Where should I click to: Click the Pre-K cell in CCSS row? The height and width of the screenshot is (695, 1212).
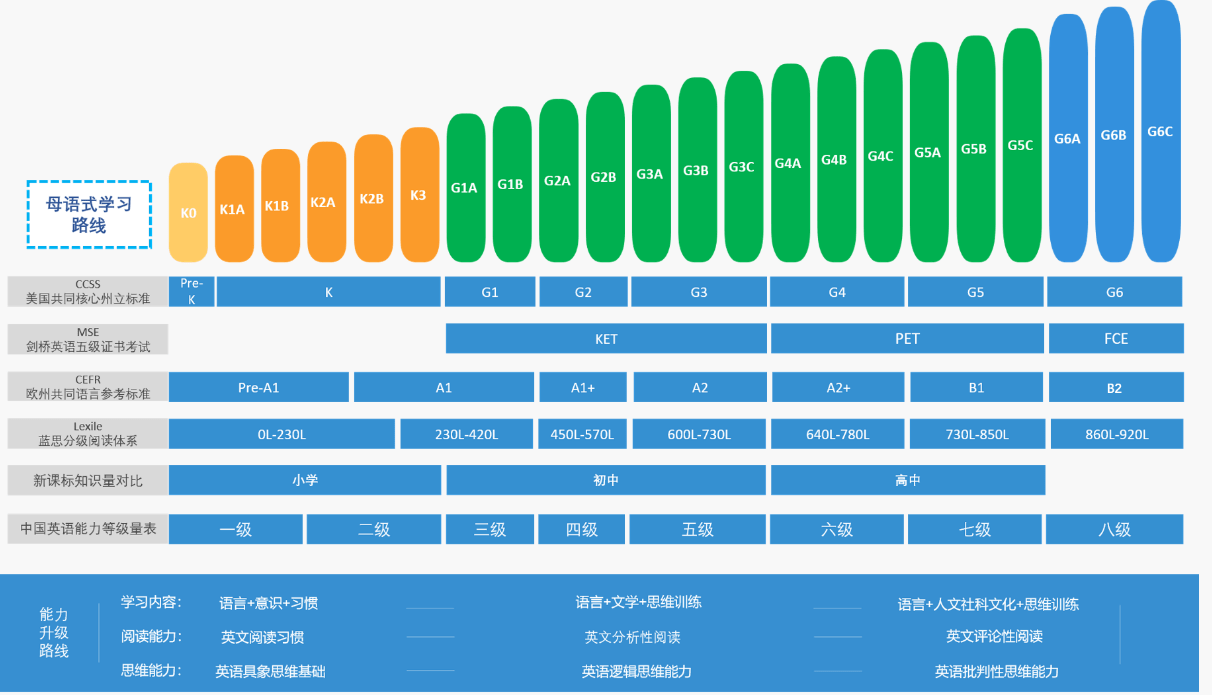tap(191, 291)
